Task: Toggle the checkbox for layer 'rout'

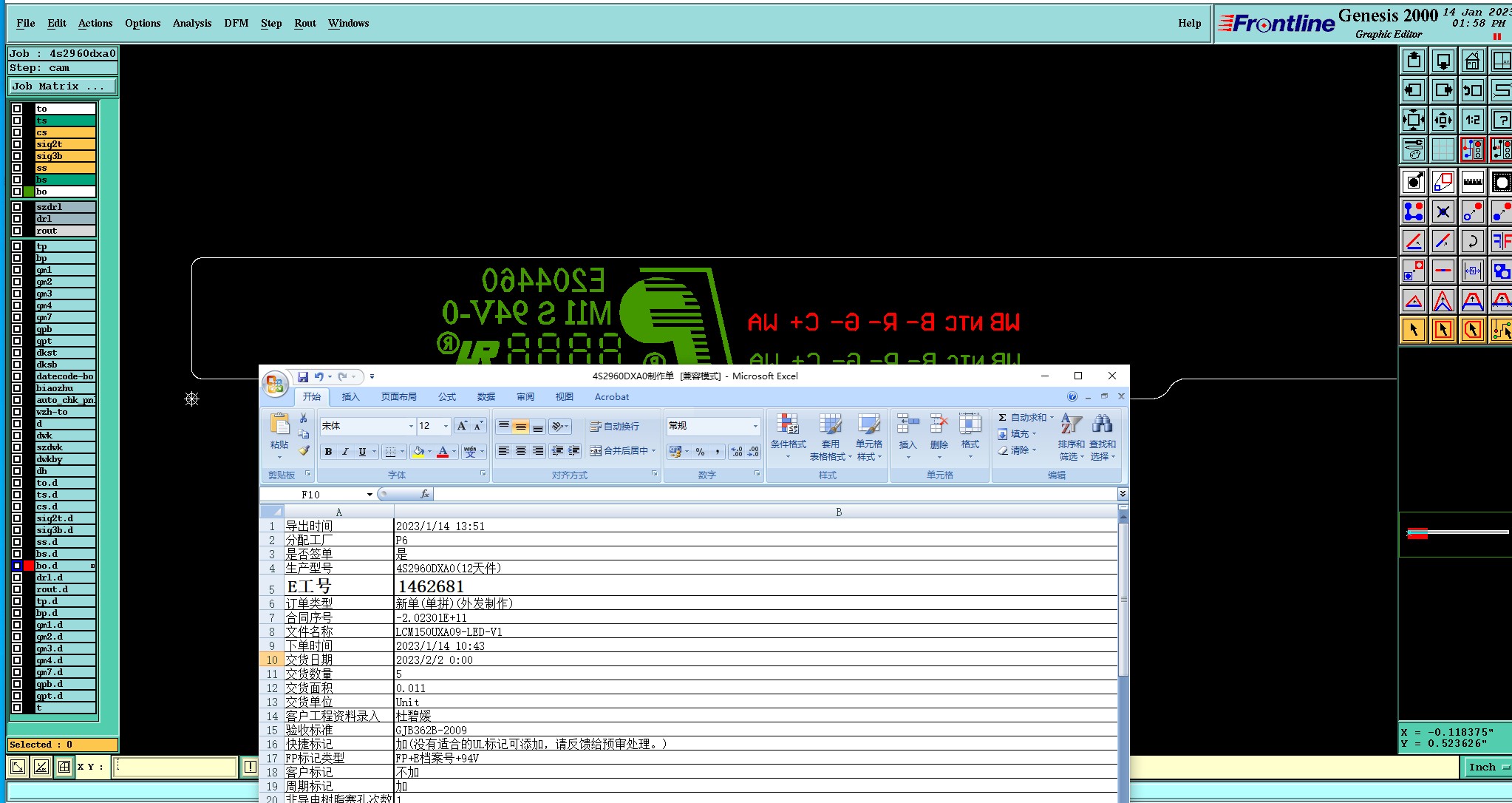Action: 17,231
